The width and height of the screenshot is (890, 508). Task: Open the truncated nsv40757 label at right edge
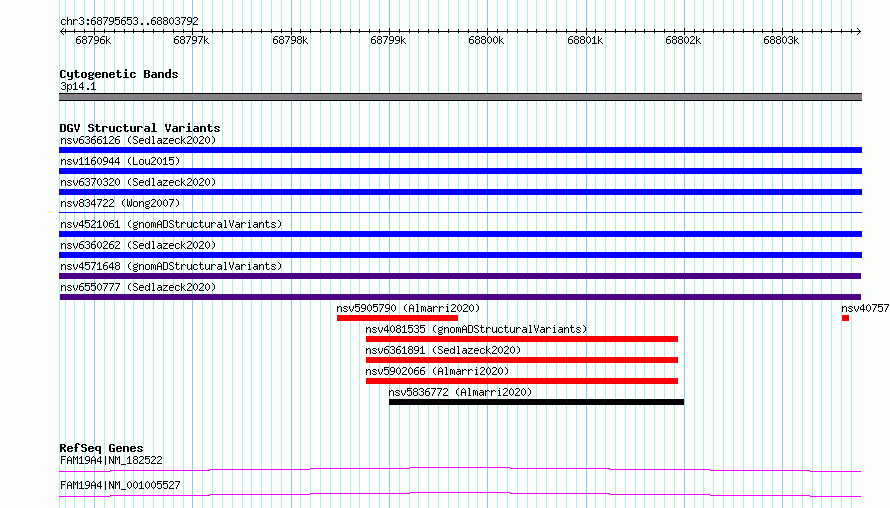click(x=865, y=308)
